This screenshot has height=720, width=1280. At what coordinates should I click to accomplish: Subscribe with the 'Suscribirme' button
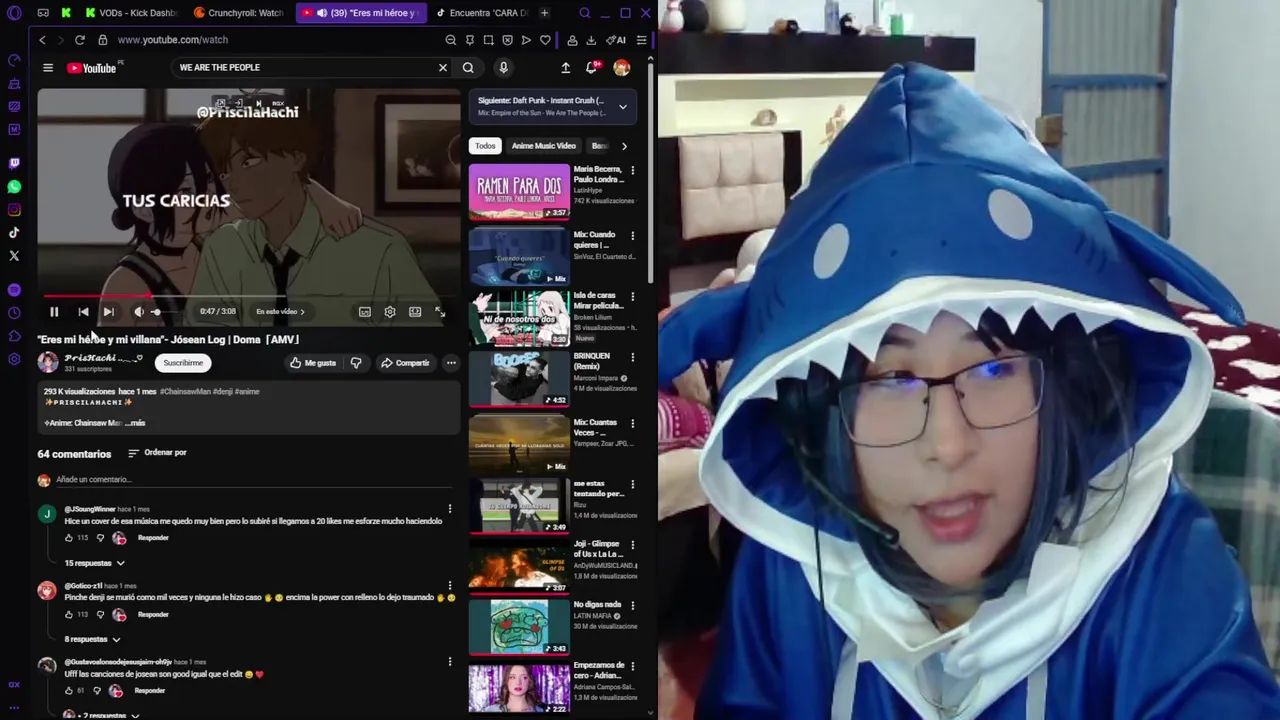(x=183, y=363)
